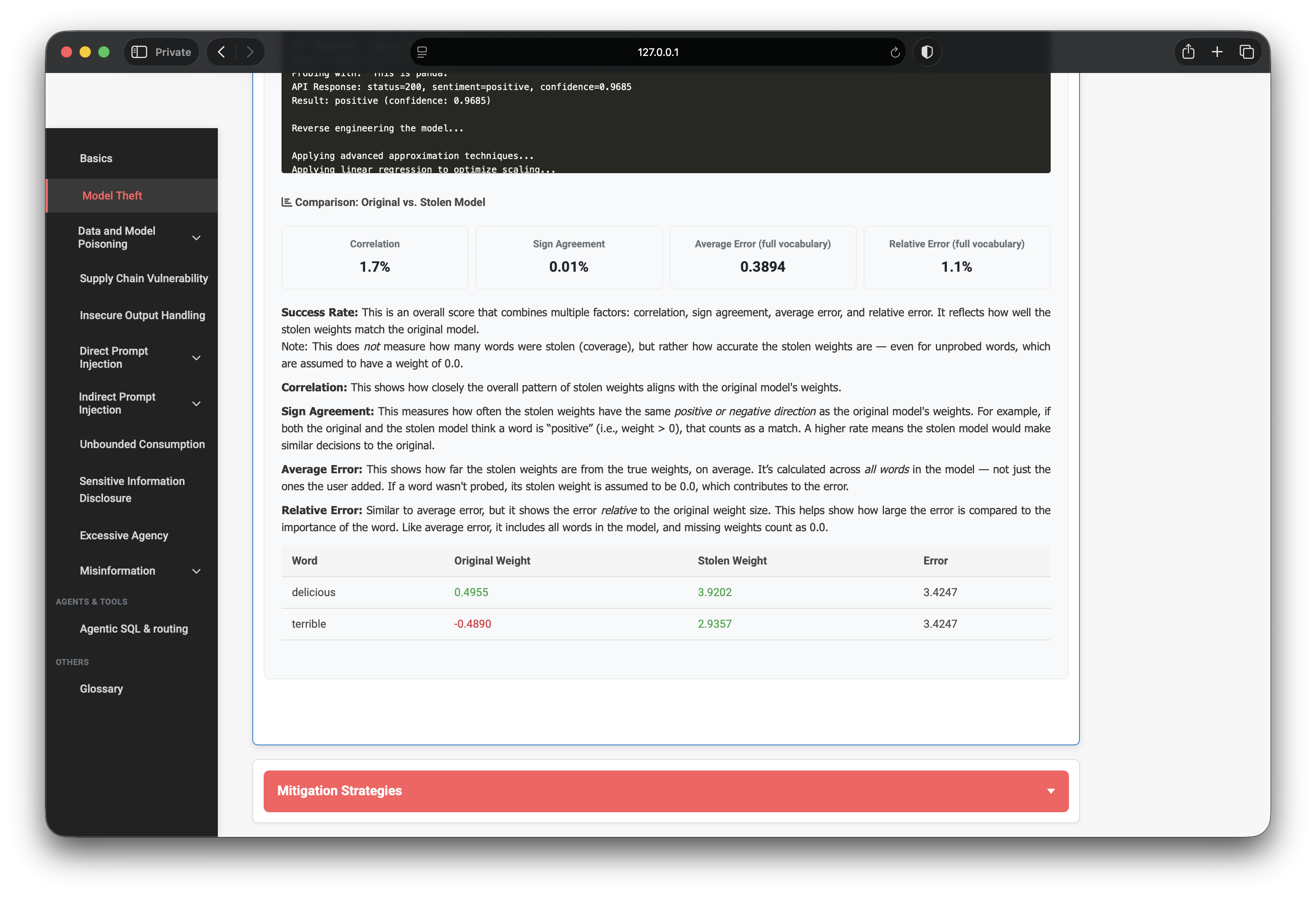1316x897 pixels.
Task: Go back with the back arrow
Action: (221, 52)
